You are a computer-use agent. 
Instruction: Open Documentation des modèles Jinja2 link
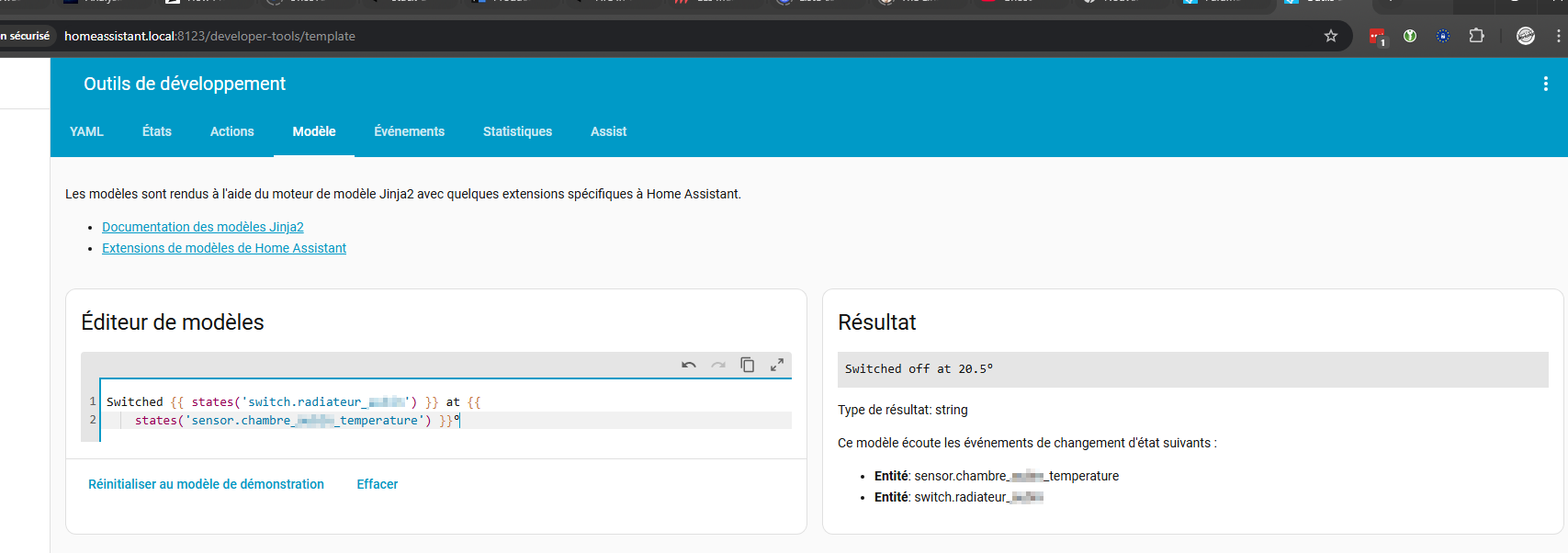[203, 227]
